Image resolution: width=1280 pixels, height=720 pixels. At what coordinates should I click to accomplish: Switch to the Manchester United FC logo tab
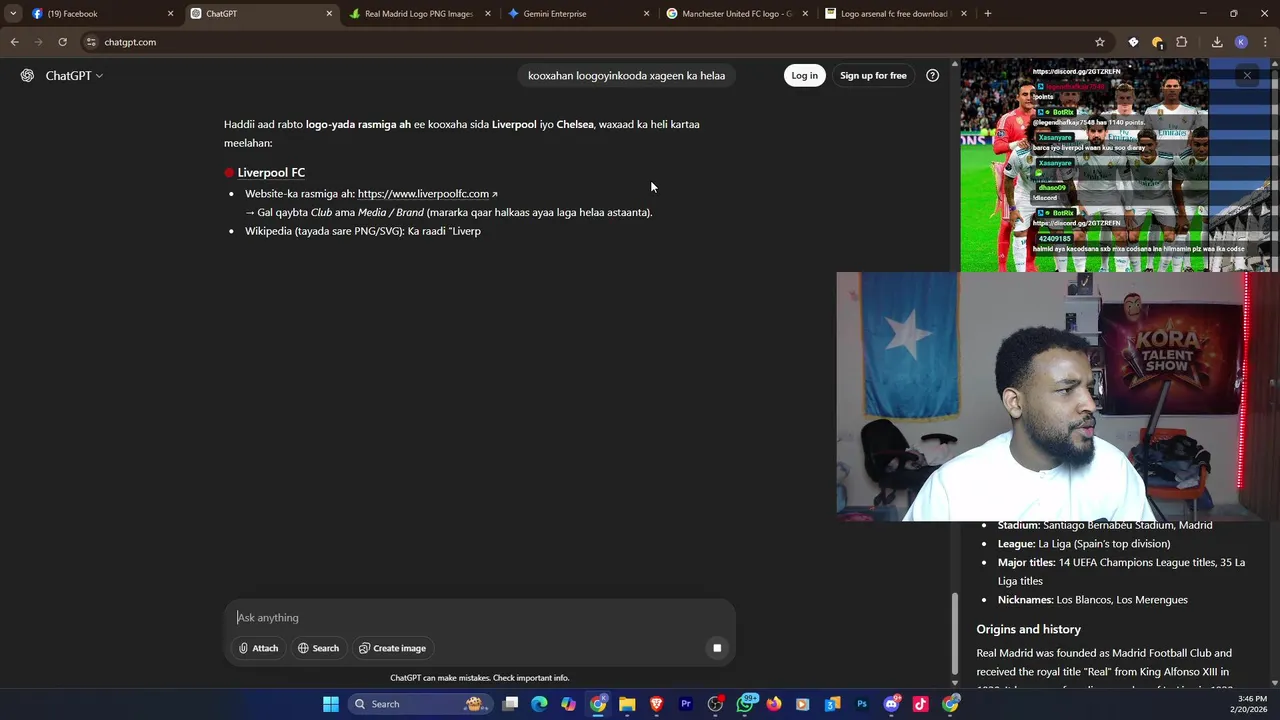[x=736, y=14]
